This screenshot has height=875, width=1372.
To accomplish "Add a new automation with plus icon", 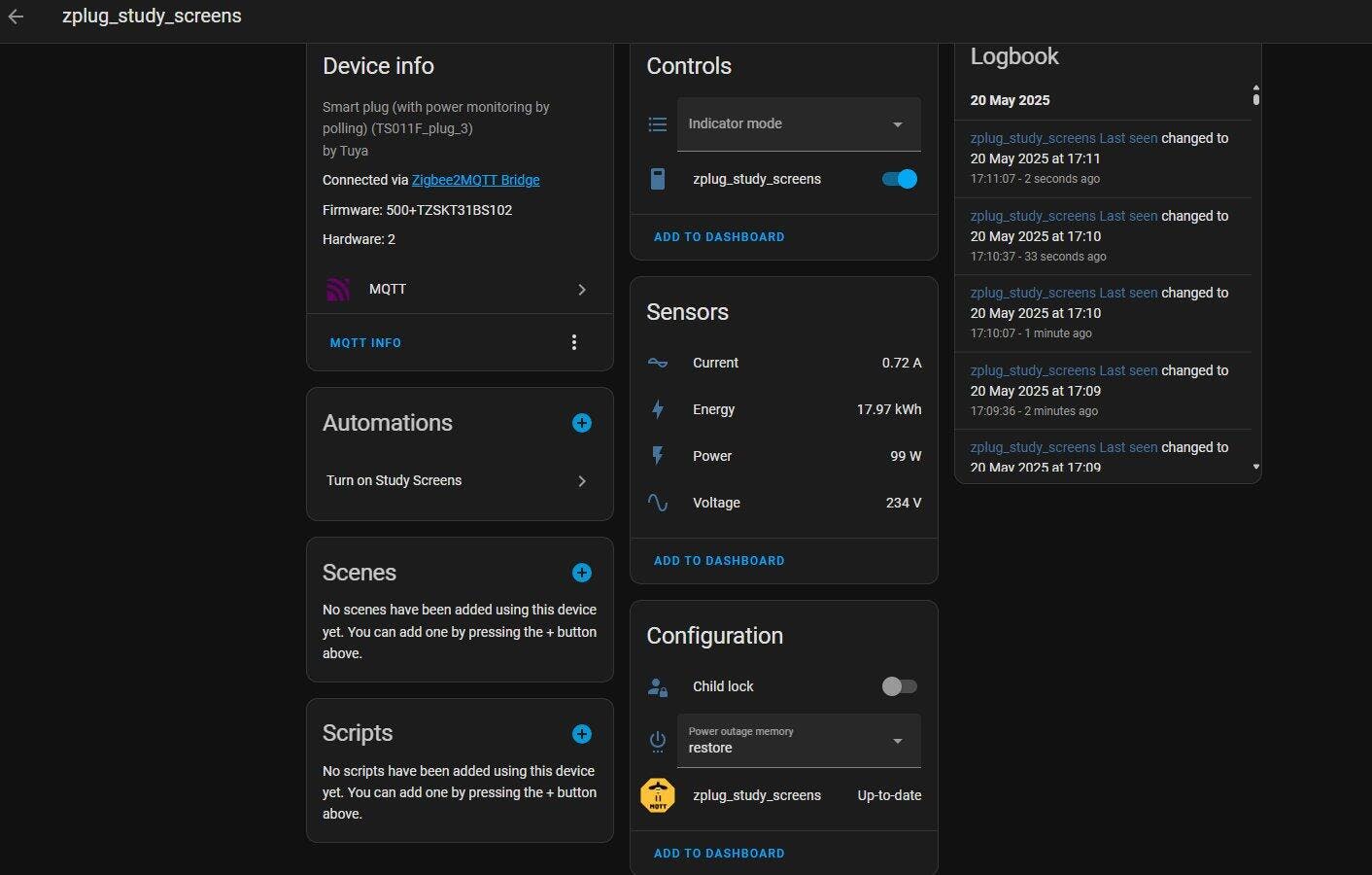I will click(x=581, y=423).
